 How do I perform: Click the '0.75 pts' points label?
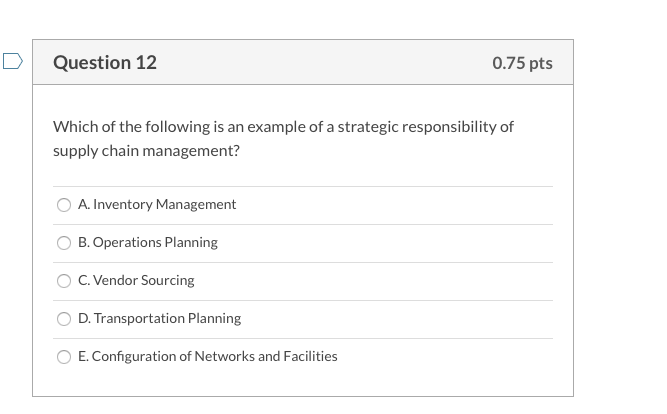pos(522,63)
